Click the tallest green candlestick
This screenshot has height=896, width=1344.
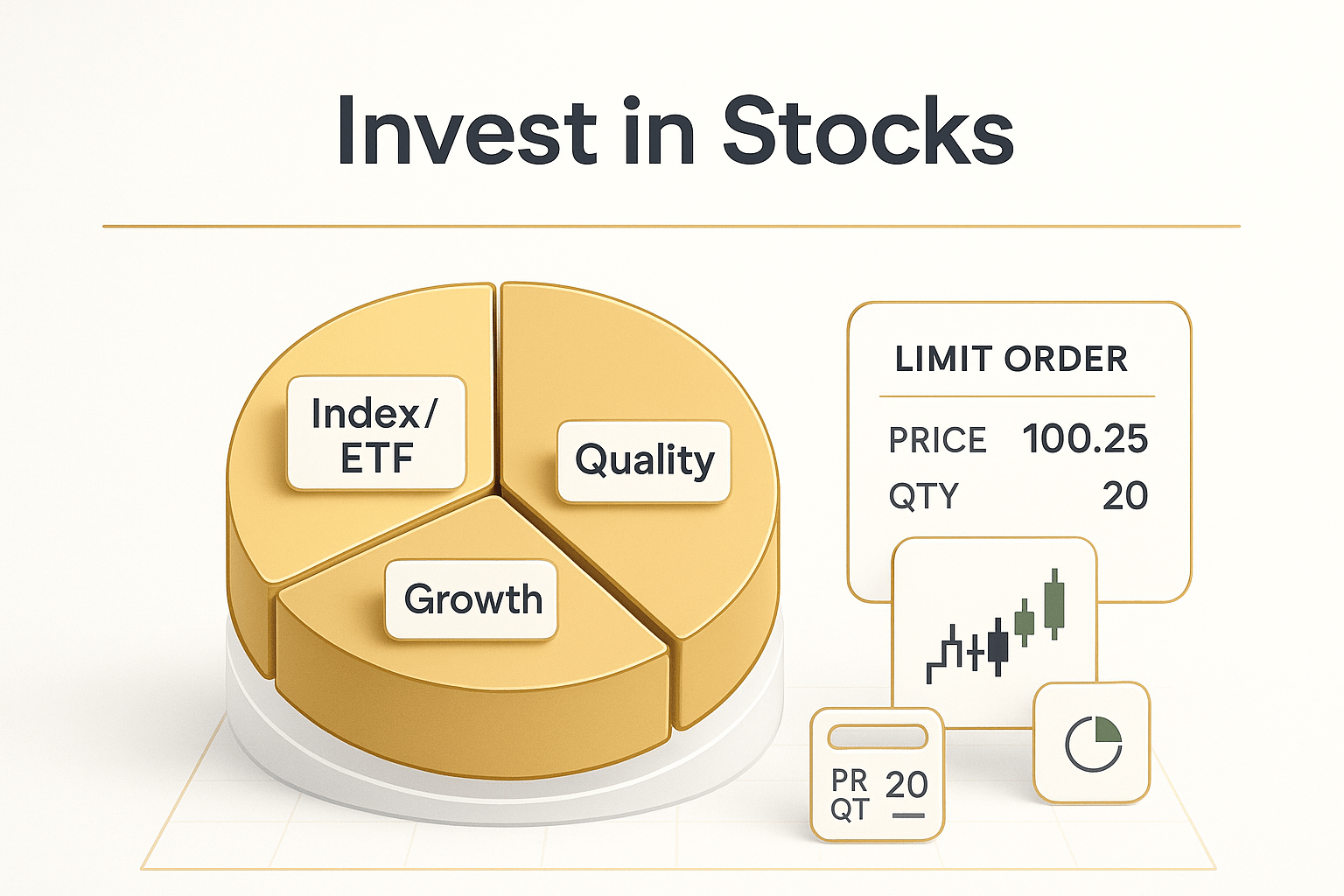[1054, 602]
